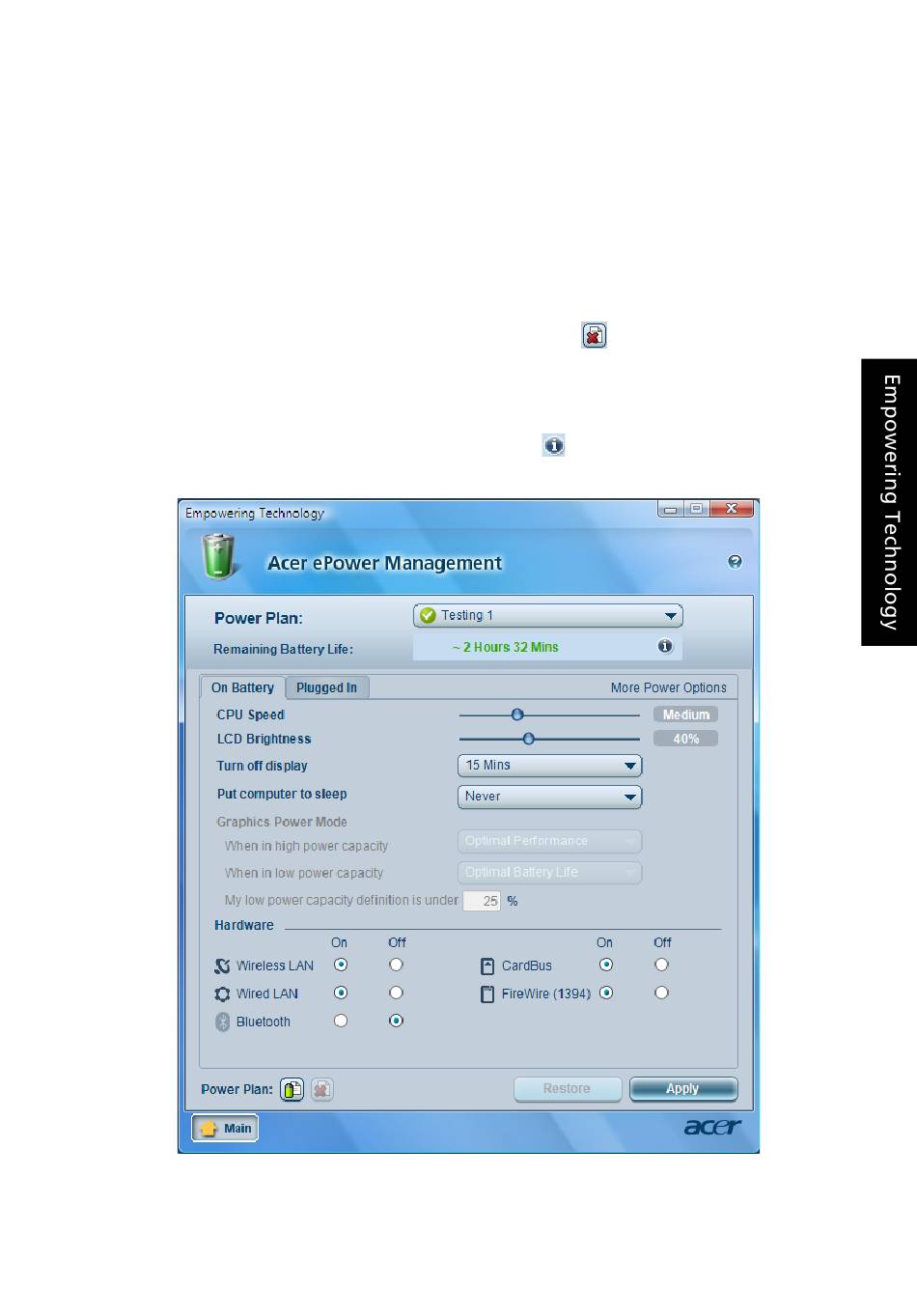917x1316 pixels.
Task: Click the FireWire (1394) icon
Action: click(487, 994)
